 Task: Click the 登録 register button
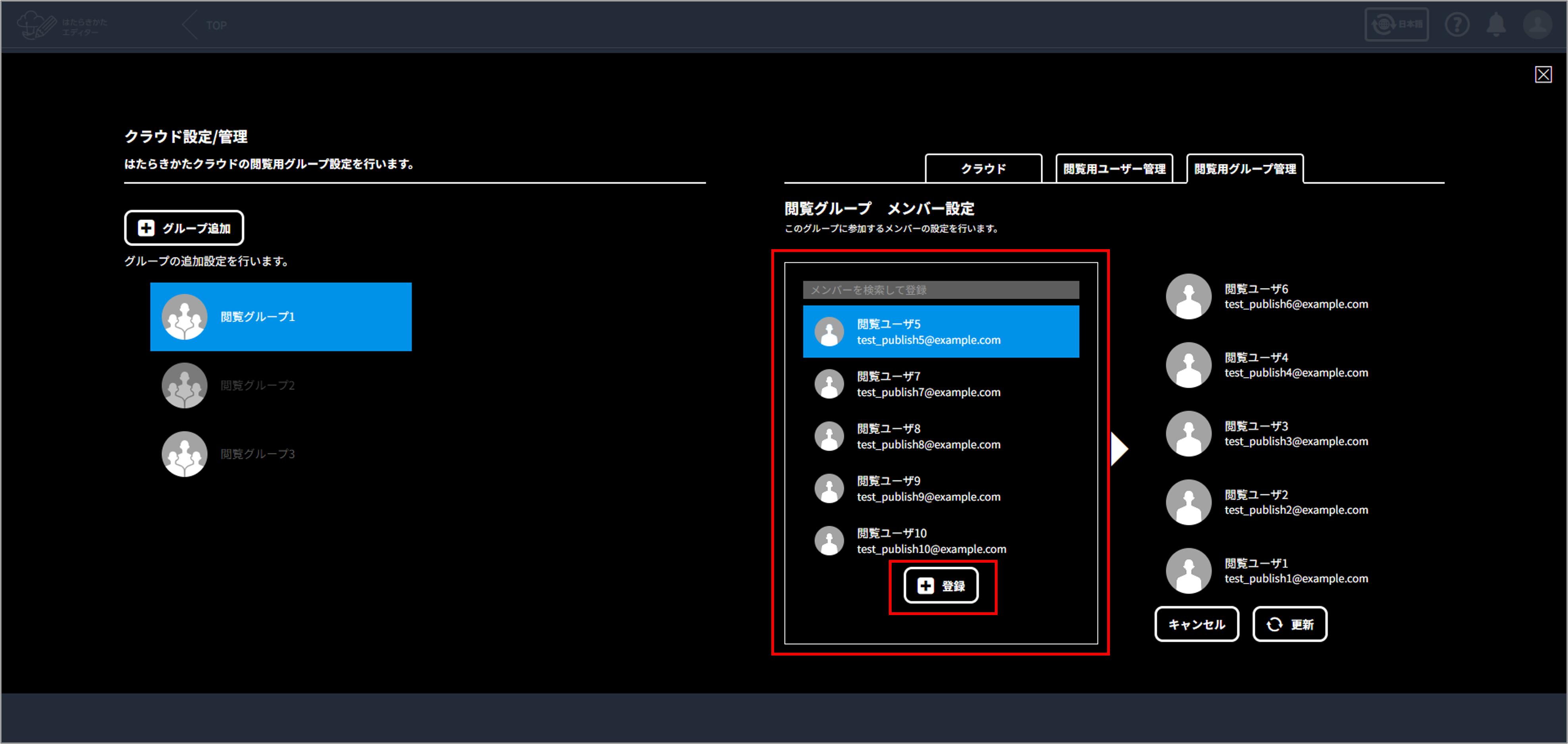click(x=941, y=586)
